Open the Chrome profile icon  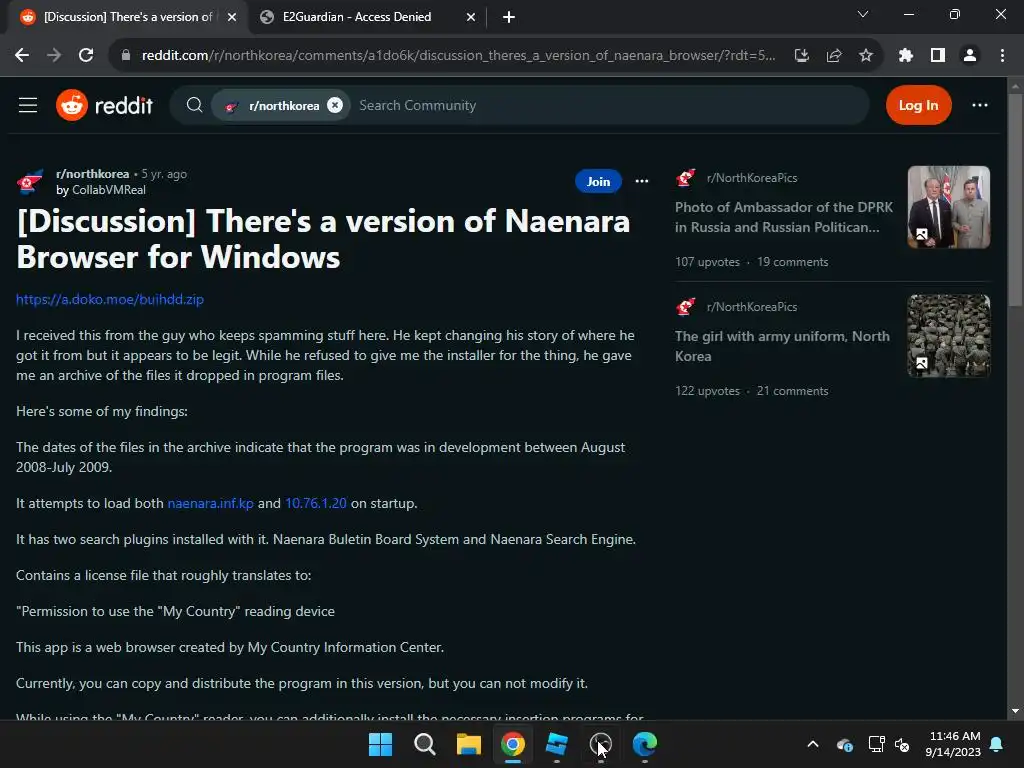coord(970,56)
